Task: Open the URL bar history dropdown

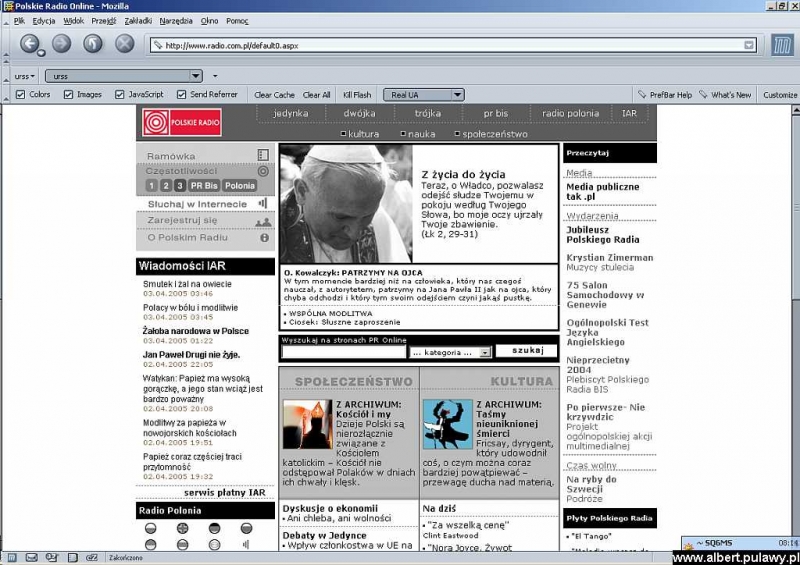Action: (752, 45)
